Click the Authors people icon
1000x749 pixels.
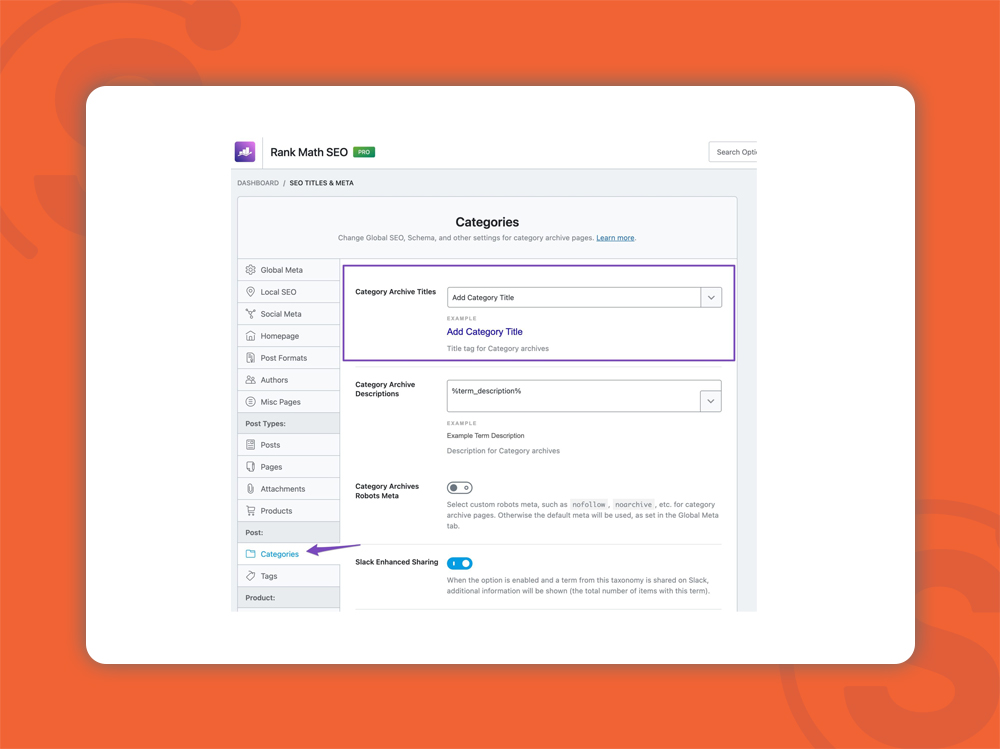[x=251, y=380]
